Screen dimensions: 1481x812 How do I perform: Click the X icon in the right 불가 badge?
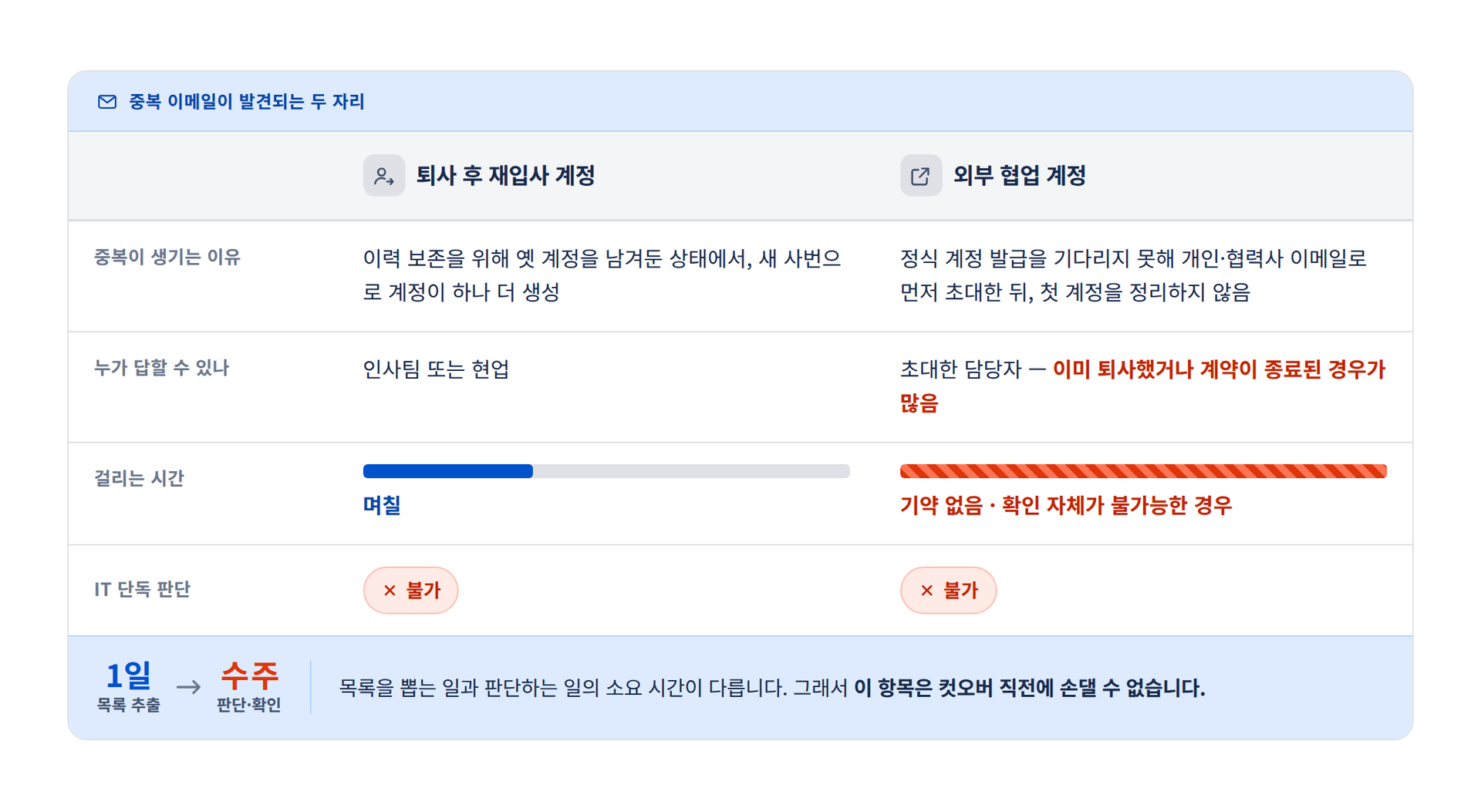pyautogui.click(x=927, y=591)
